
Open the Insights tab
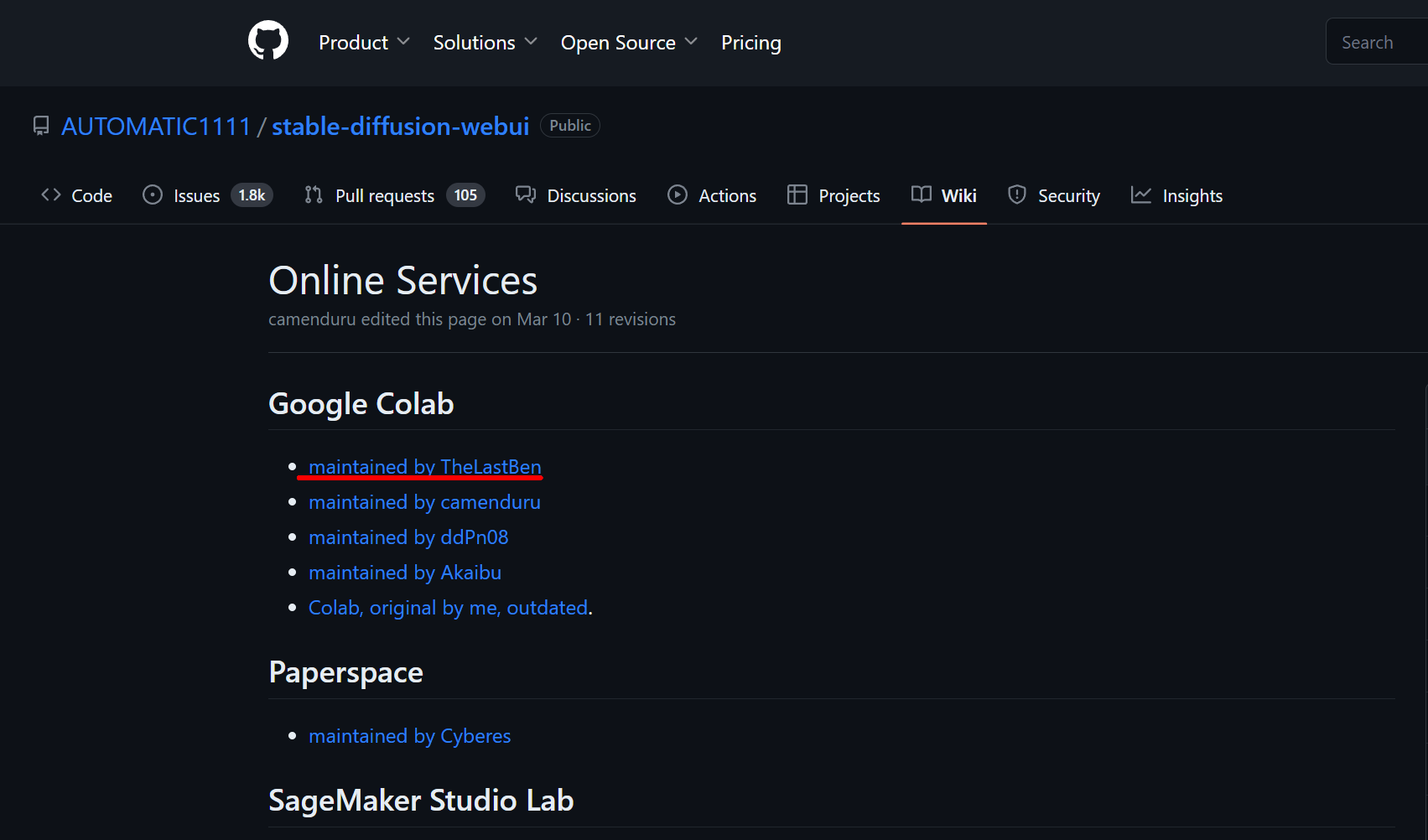(x=1177, y=195)
